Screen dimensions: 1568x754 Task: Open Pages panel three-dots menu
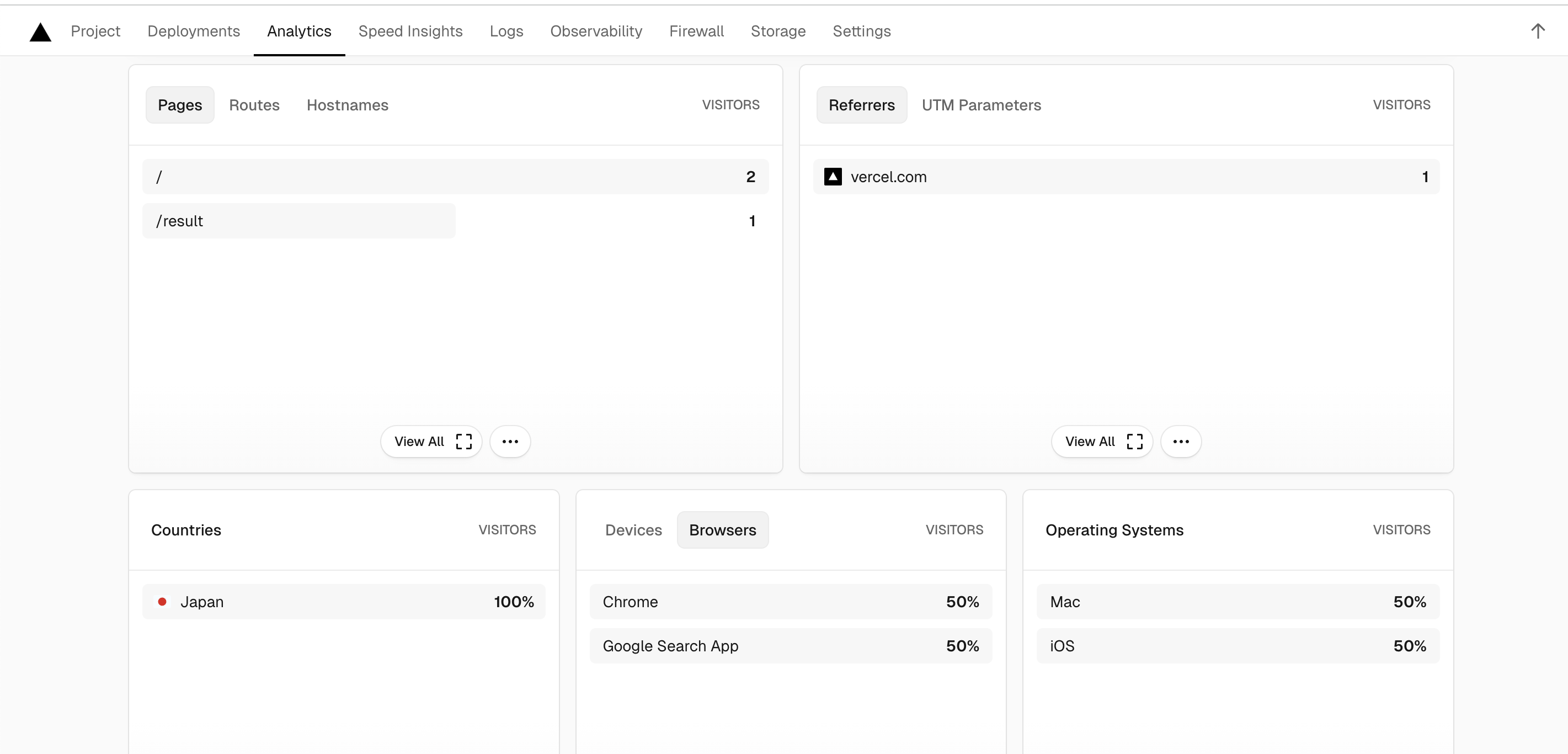point(510,442)
